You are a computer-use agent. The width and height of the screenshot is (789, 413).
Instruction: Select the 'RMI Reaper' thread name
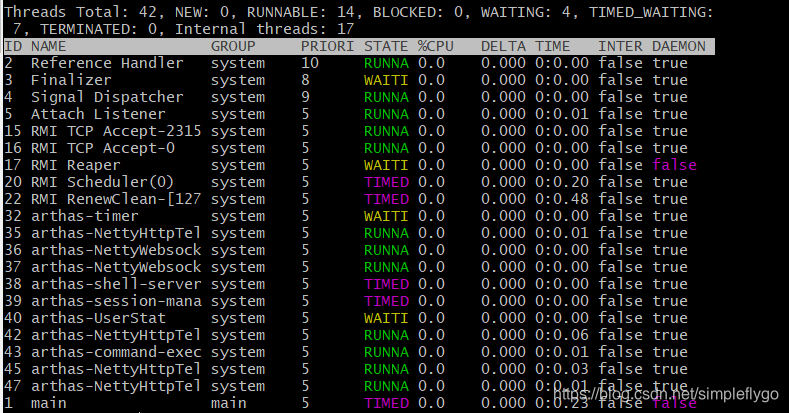click(x=75, y=166)
